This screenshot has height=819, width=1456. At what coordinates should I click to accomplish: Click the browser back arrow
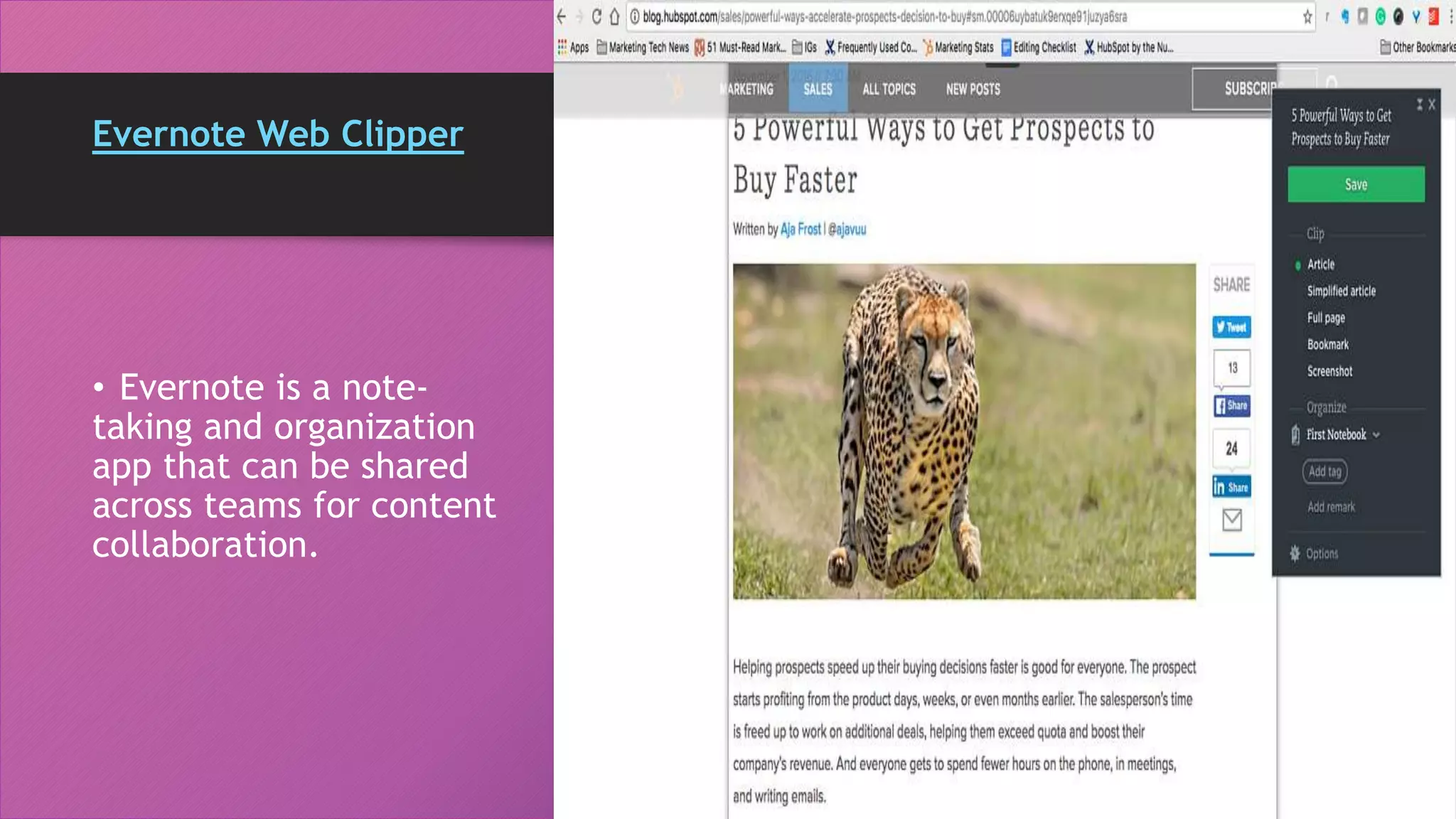point(562,16)
